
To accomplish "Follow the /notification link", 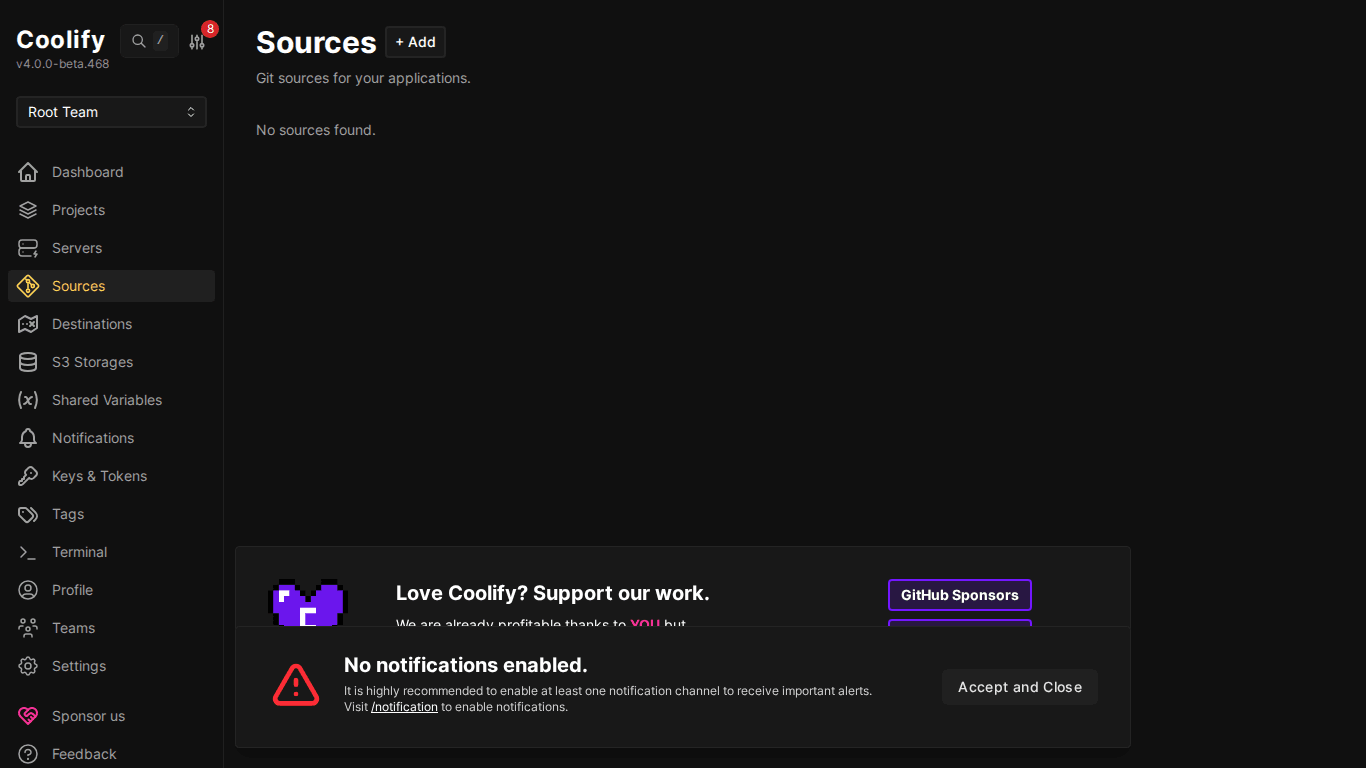I will (x=404, y=706).
